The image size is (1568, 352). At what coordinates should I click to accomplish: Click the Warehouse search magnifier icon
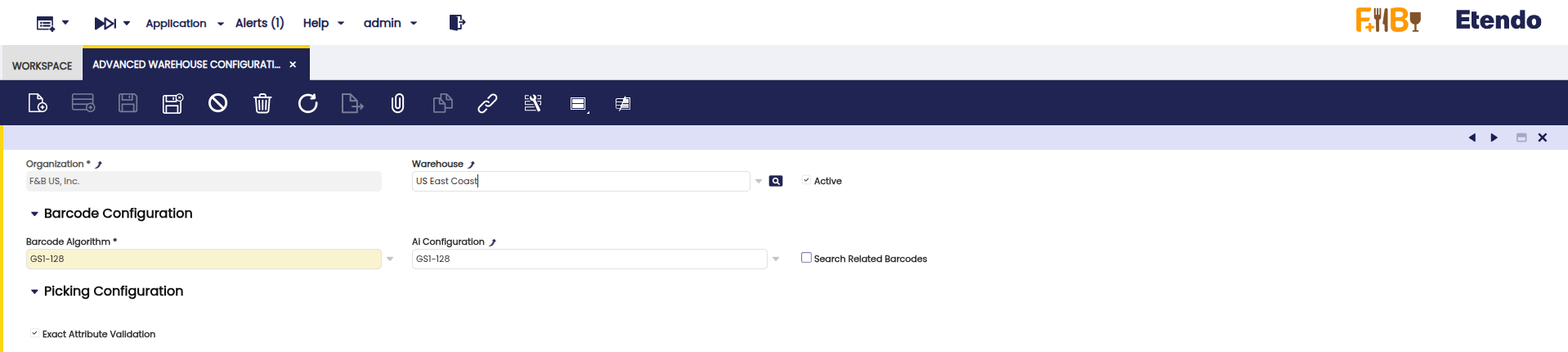pyautogui.click(x=776, y=181)
